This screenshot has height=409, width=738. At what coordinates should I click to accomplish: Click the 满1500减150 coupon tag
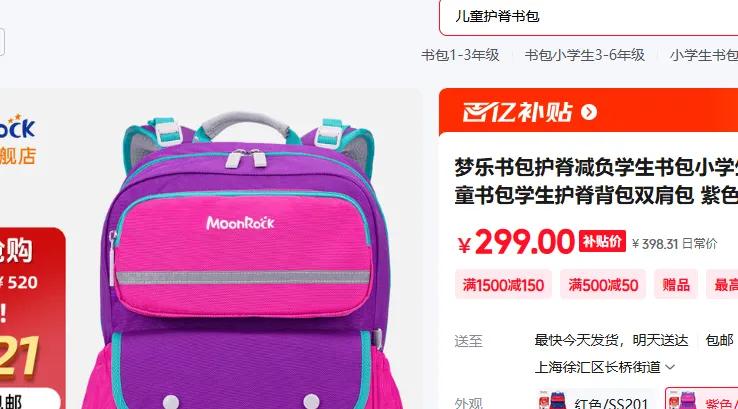tap(503, 284)
